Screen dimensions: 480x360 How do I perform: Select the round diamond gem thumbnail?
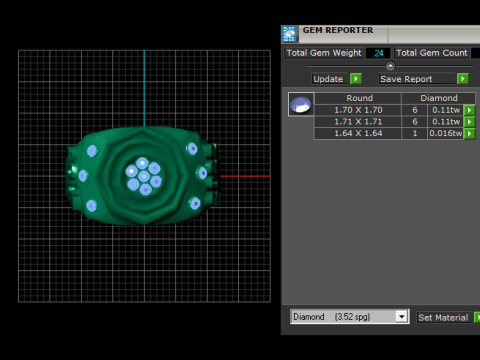301,104
